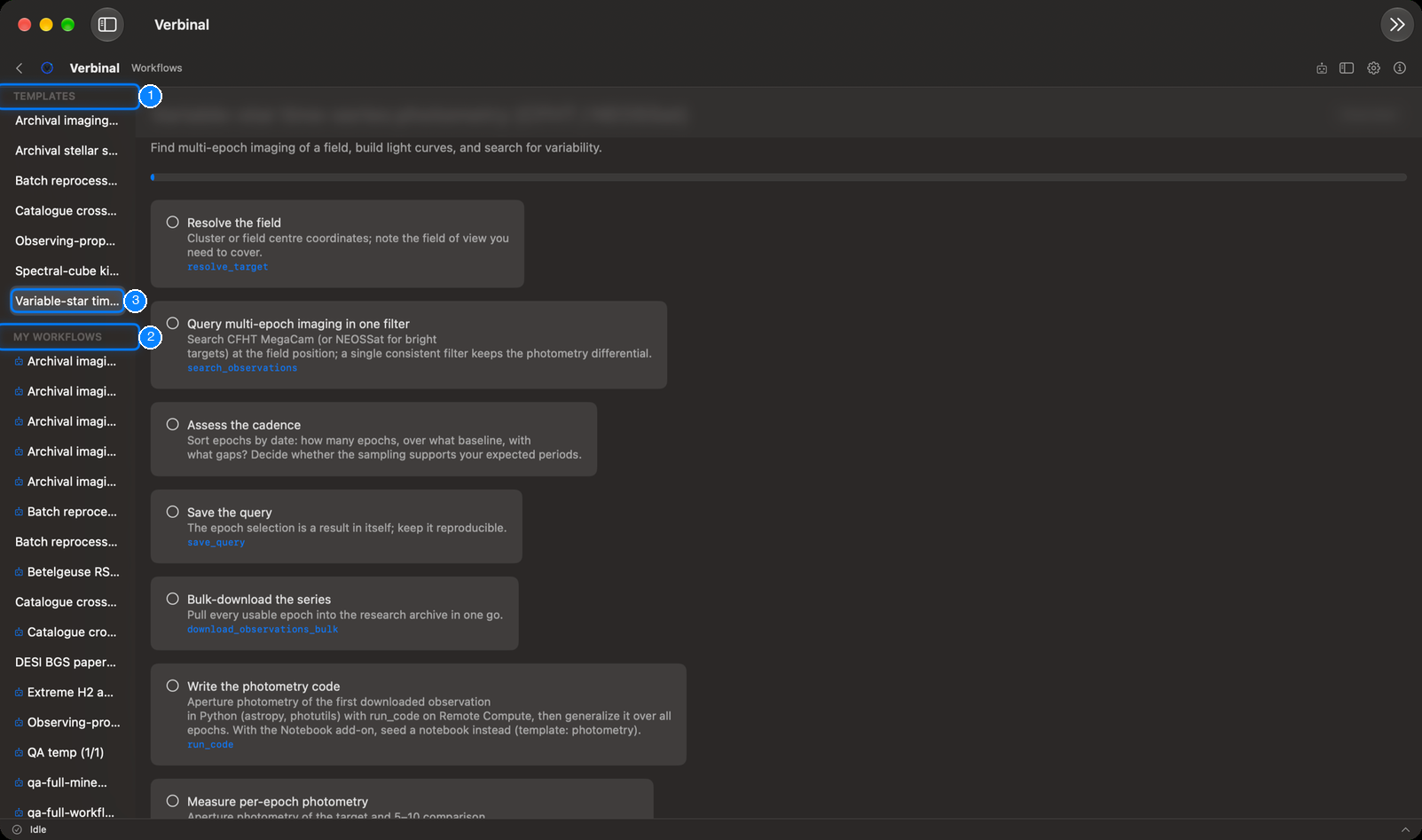Select 'Spectral-cube ki...' template

67,271
